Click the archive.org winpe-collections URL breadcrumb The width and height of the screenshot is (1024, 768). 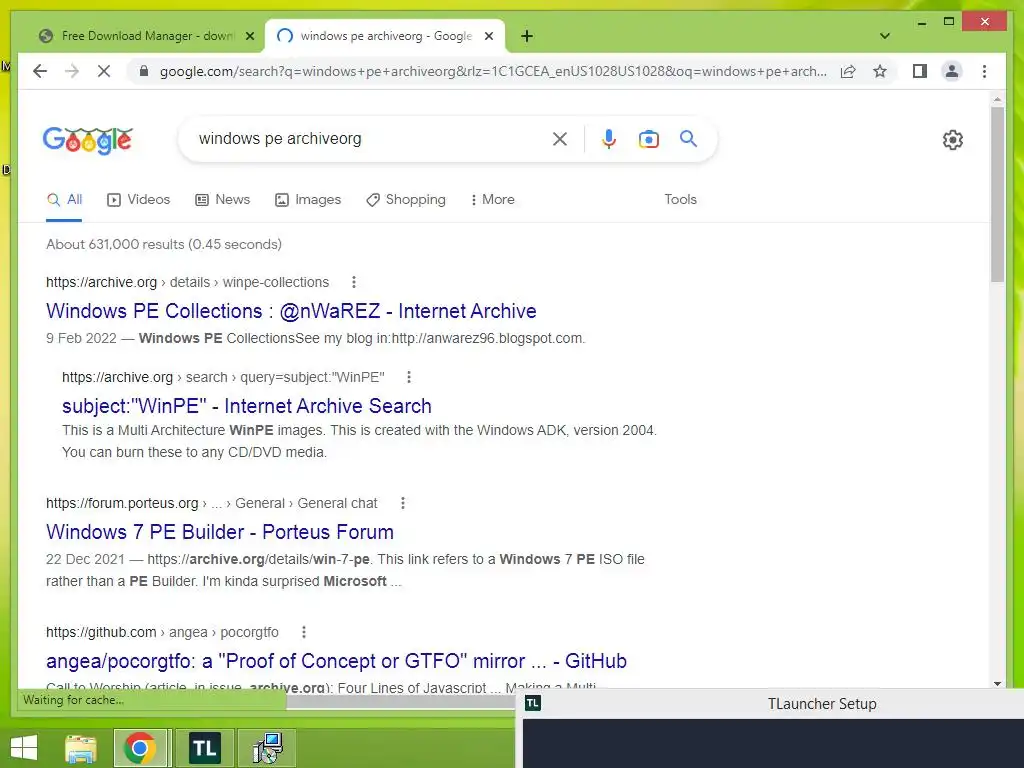[x=187, y=282]
